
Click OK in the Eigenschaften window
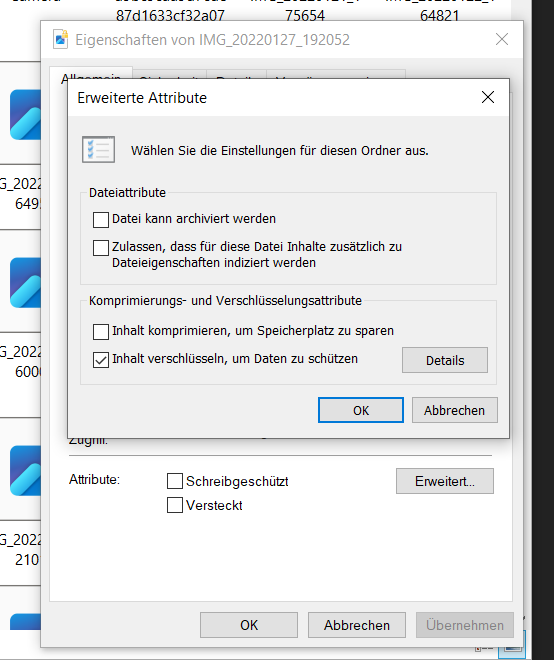point(249,625)
